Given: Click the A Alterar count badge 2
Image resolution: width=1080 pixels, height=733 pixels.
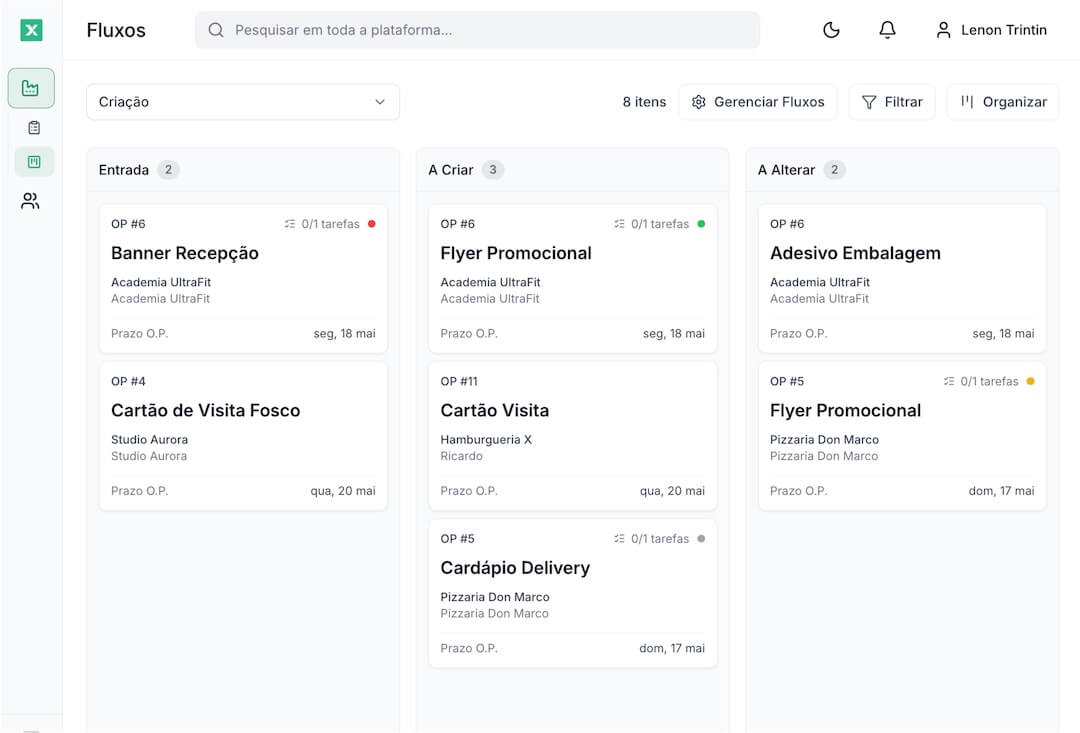Looking at the screenshot, I should (834, 169).
